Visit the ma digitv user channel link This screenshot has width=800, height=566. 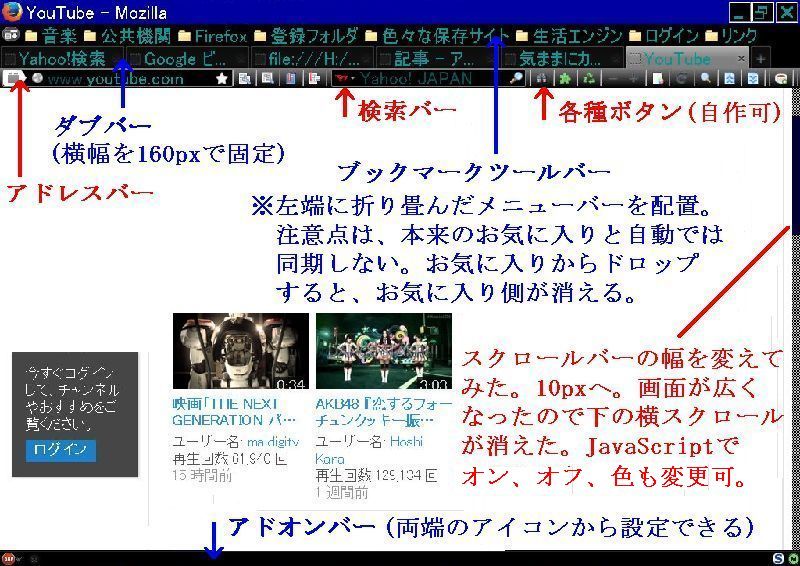273,441
